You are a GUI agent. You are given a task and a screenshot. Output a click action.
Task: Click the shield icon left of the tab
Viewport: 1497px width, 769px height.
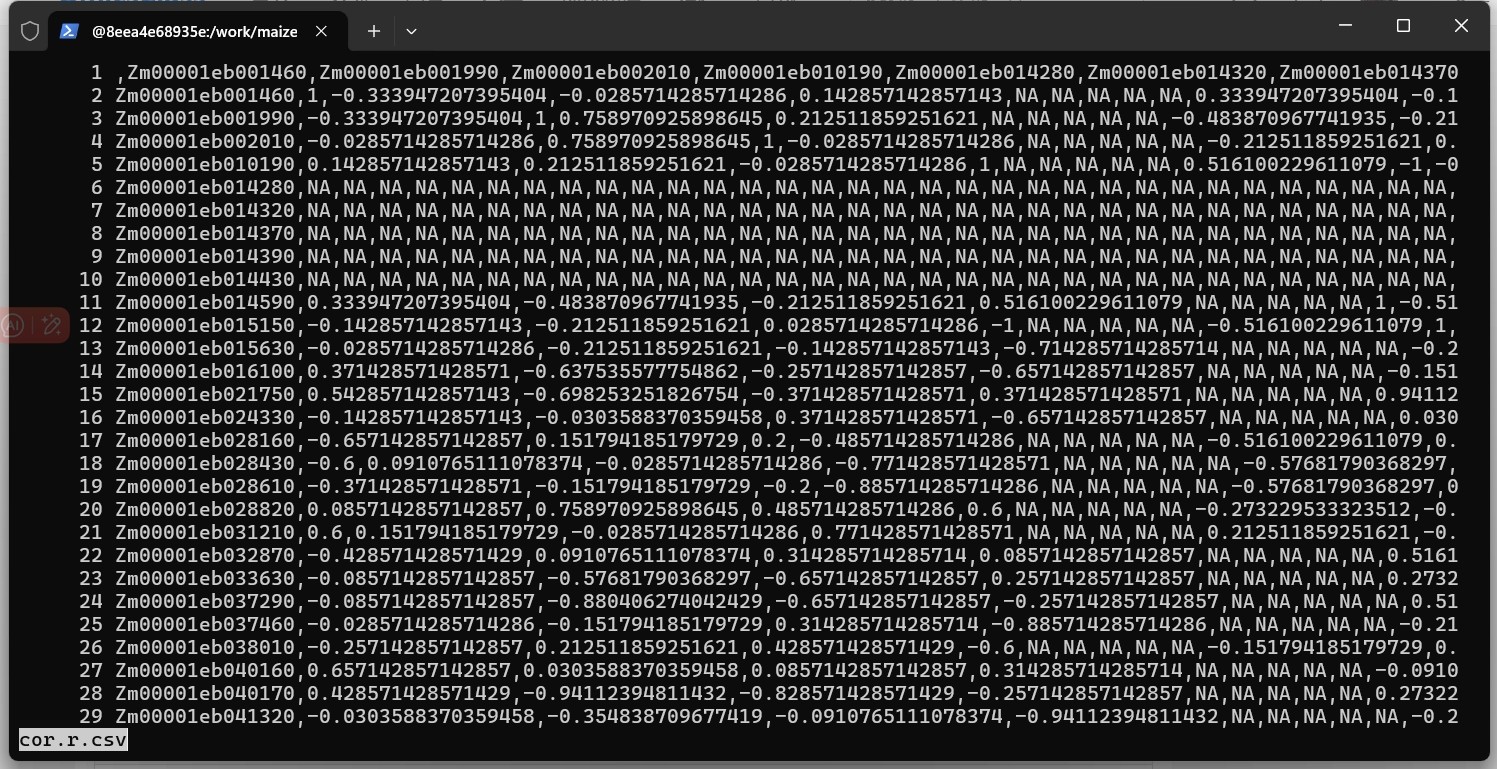(30, 31)
